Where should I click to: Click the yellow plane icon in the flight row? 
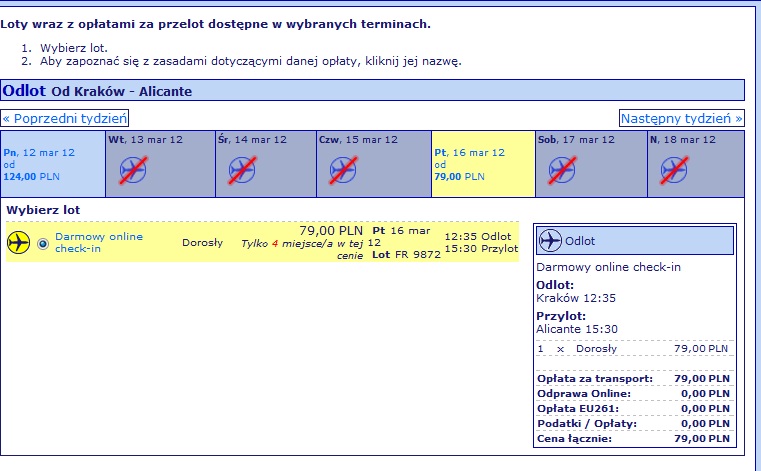18,242
